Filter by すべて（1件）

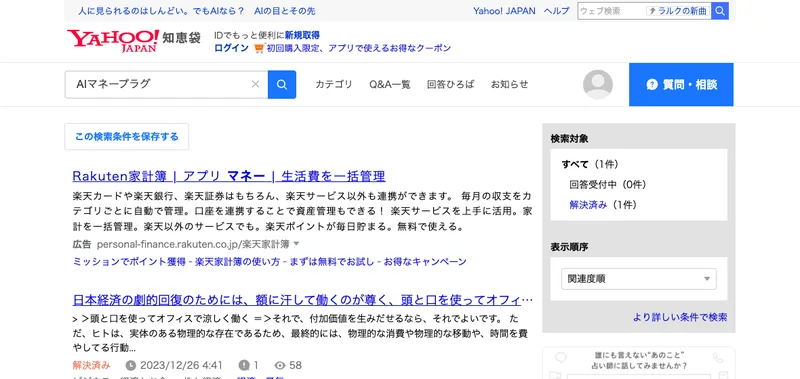tap(590, 164)
